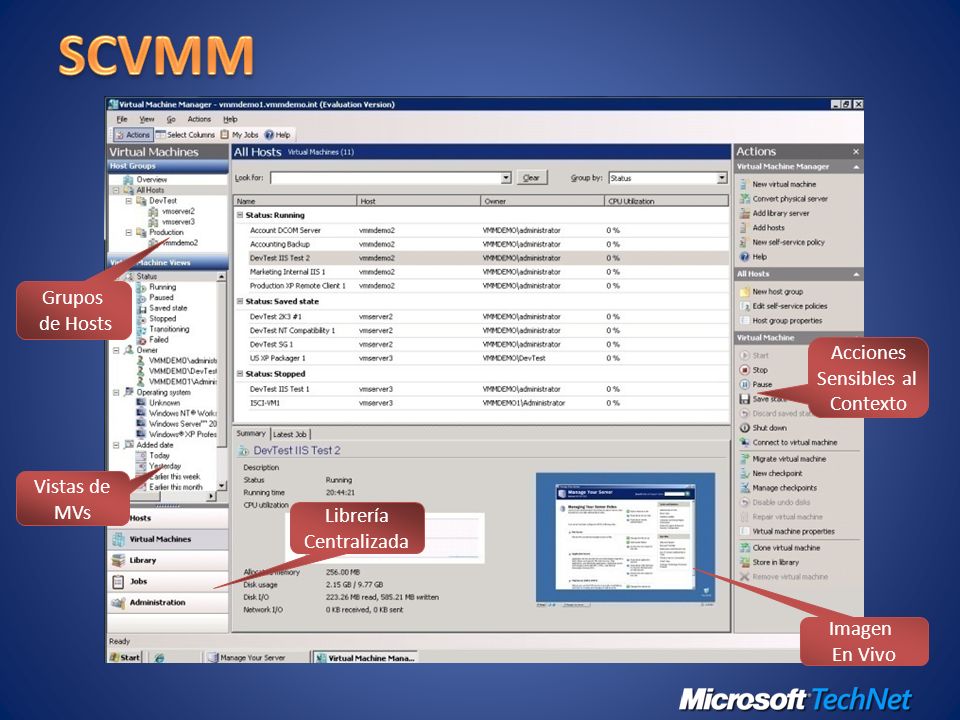Open the View menu
The width and height of the screenshot is (960, 720).
point(147,119)
